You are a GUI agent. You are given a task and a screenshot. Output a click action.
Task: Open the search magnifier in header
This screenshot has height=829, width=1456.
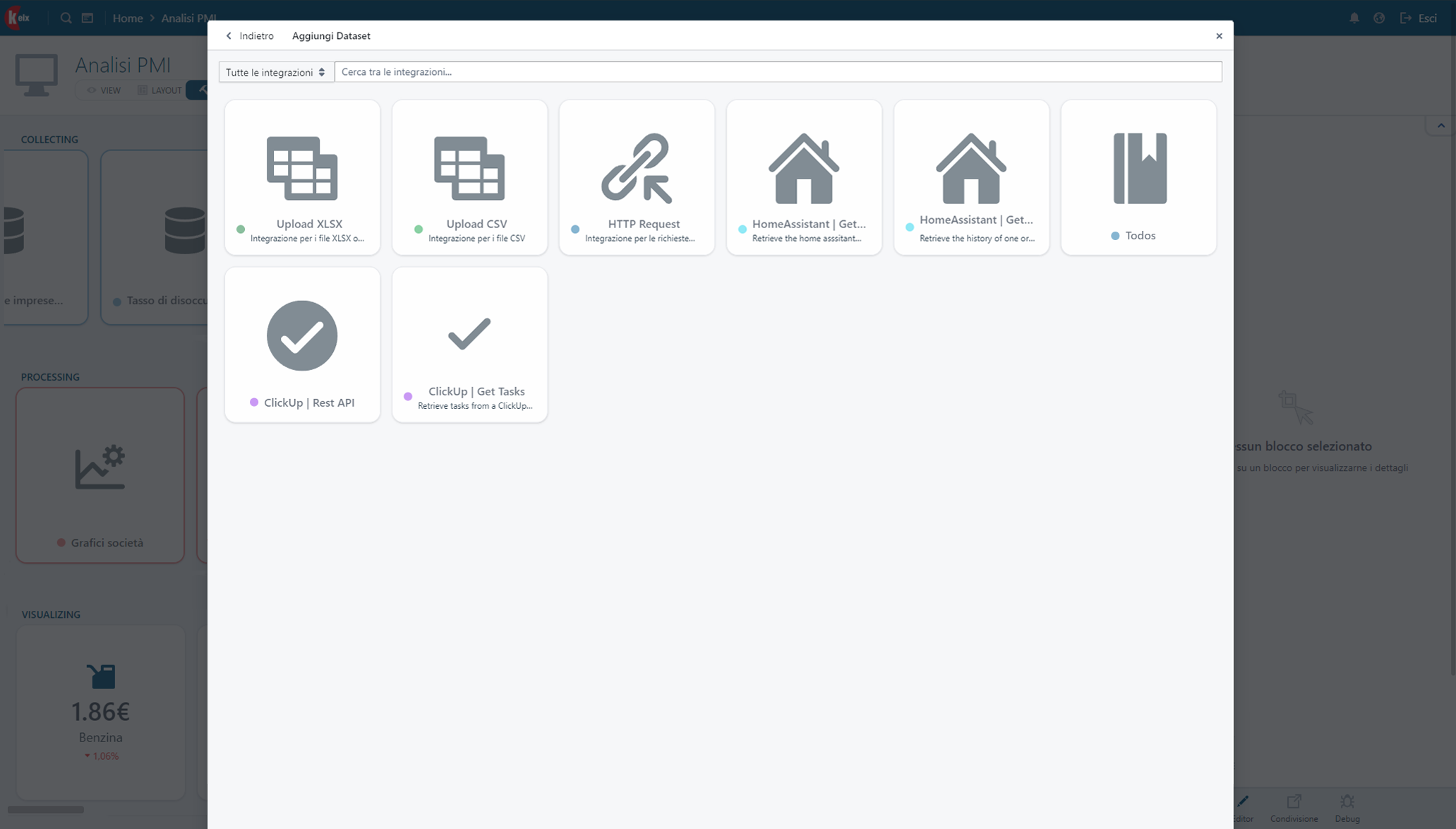[66, 18]
